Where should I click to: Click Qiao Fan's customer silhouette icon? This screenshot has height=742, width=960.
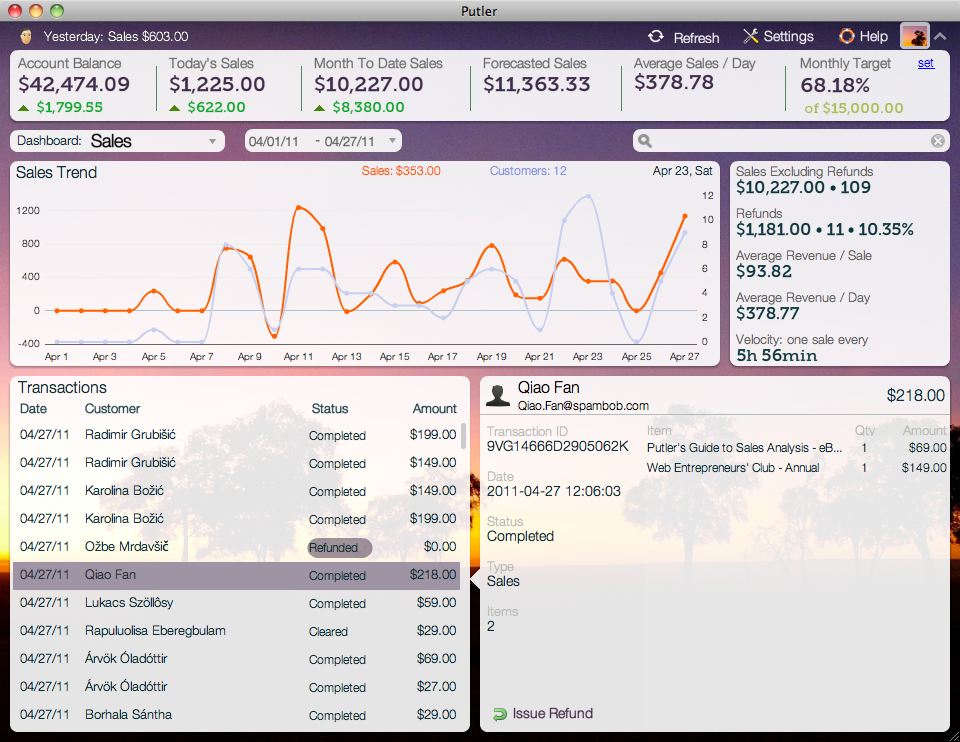click(497, 395)
